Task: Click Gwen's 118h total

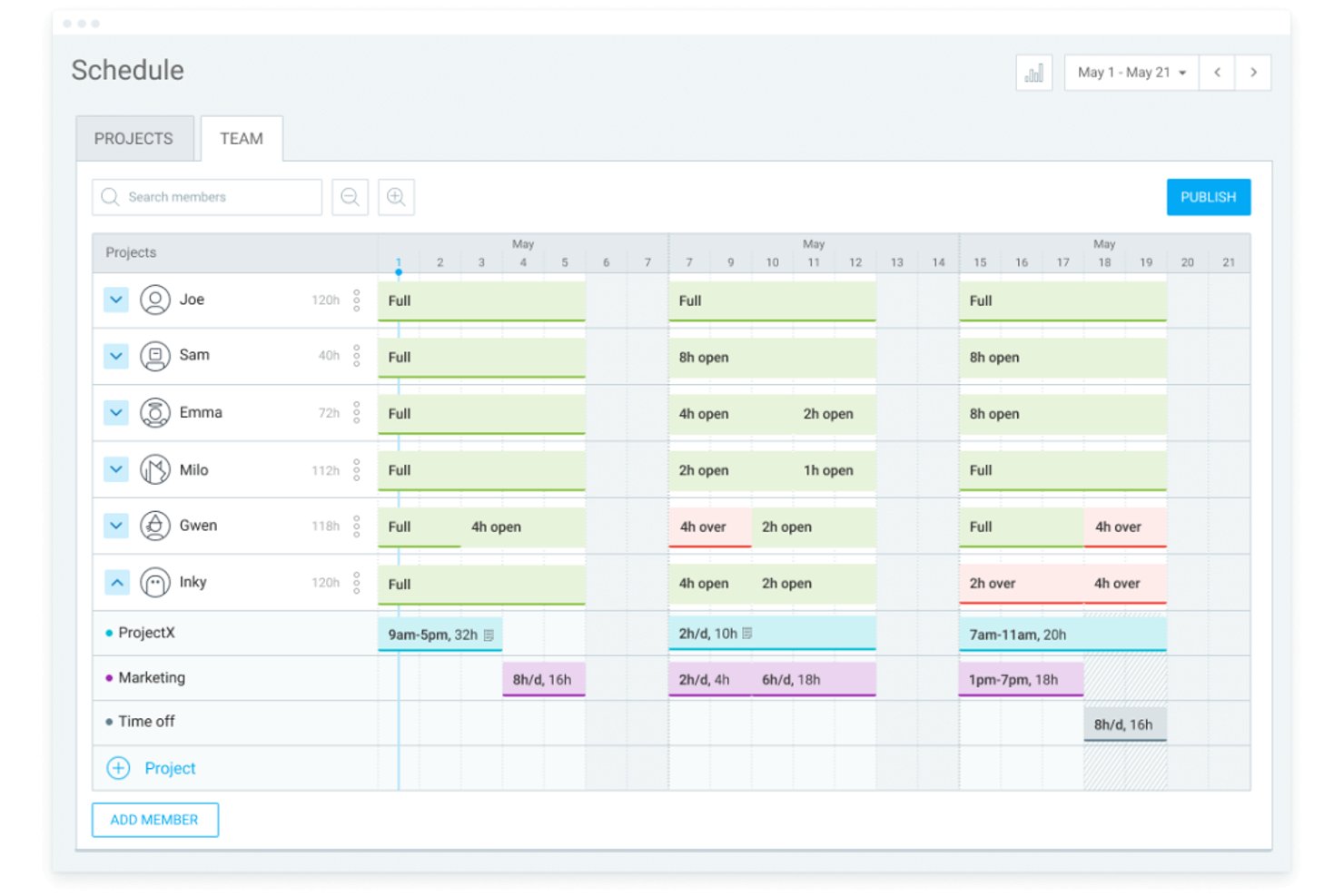Action: click(x=325, y=527)
